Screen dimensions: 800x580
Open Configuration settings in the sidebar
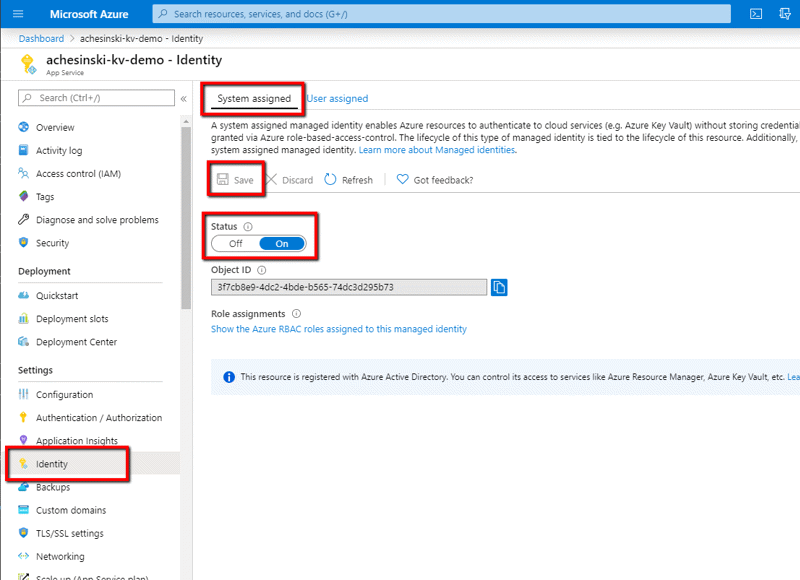coord(64,394)
